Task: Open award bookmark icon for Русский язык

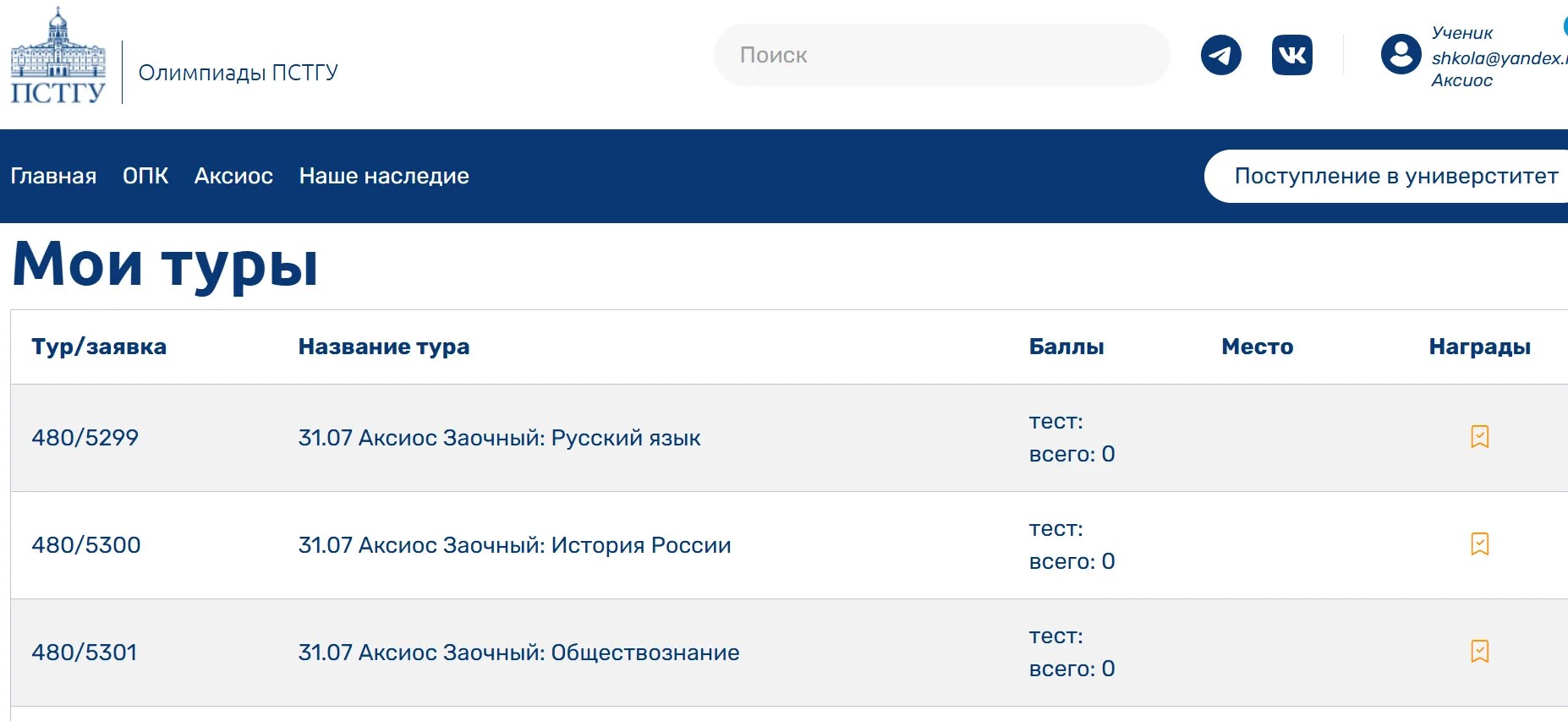Action: pyautogui.click(x=1479, y=437)
